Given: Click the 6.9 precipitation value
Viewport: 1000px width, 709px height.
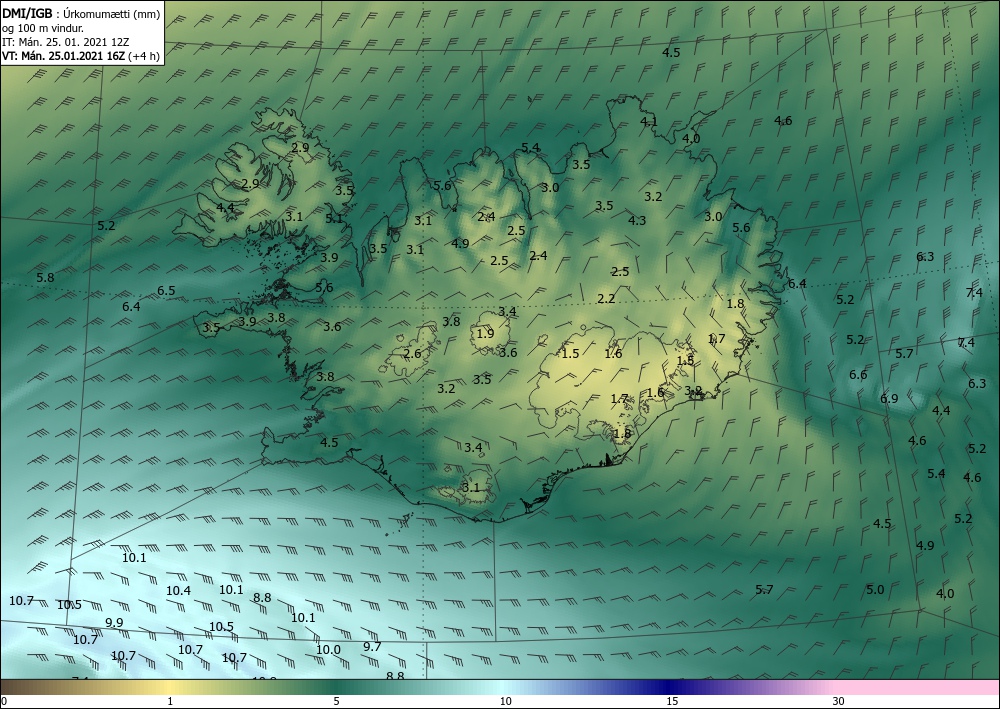Looking at the screenshot, I should pyautogui.click(x=889, y=398).
